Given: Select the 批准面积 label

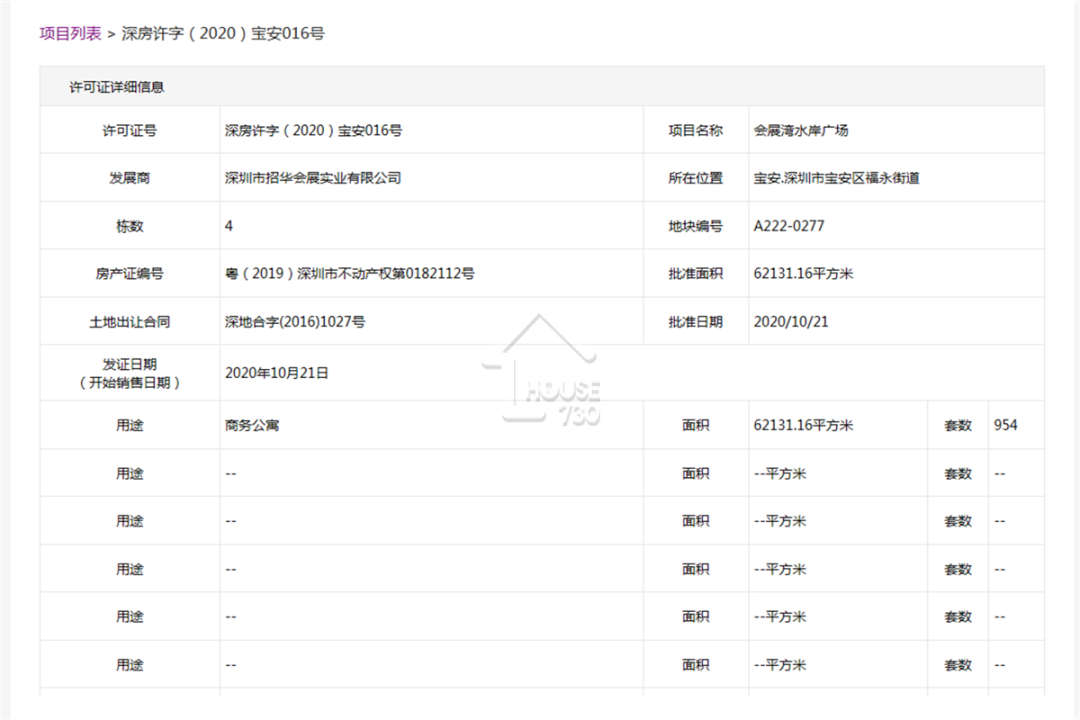Looking at the screenshot, I should pos(695,274).
